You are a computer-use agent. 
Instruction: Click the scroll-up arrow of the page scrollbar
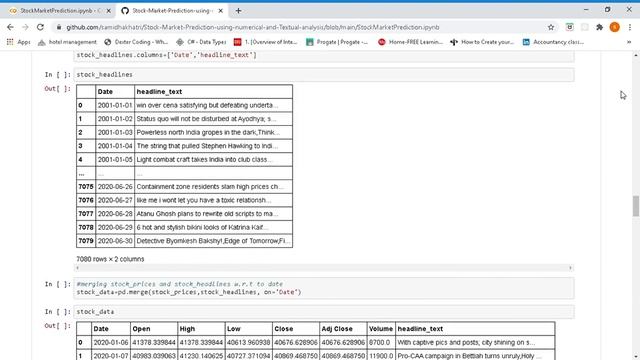[636, 55]
